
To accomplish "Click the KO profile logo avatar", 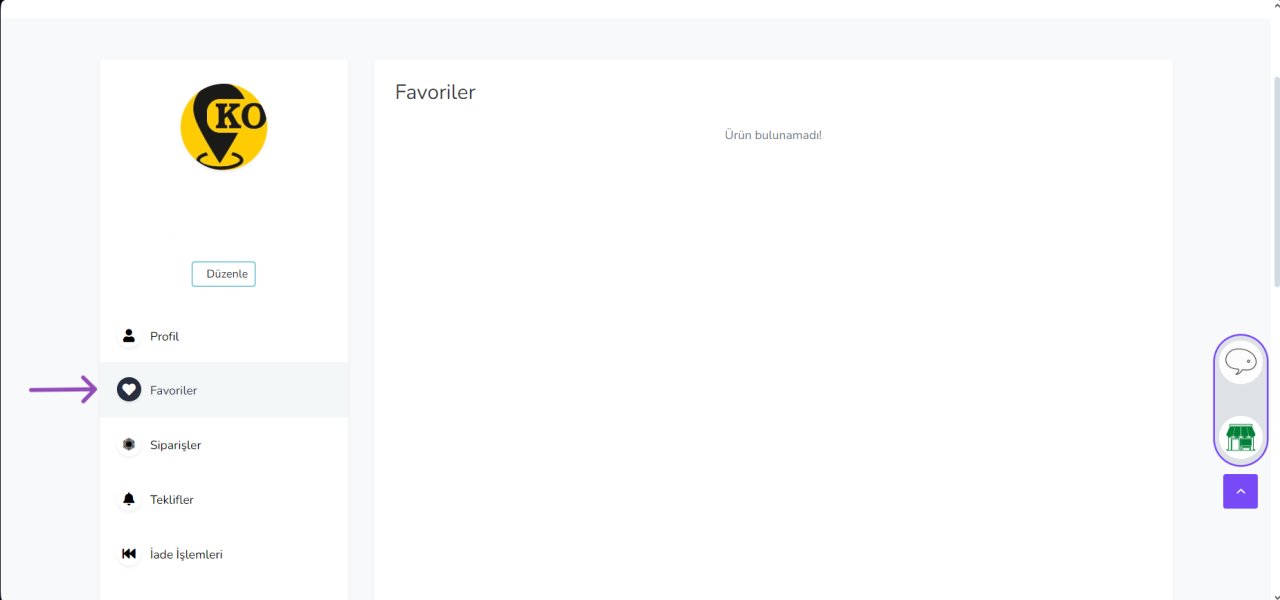I will pos(224,126).
